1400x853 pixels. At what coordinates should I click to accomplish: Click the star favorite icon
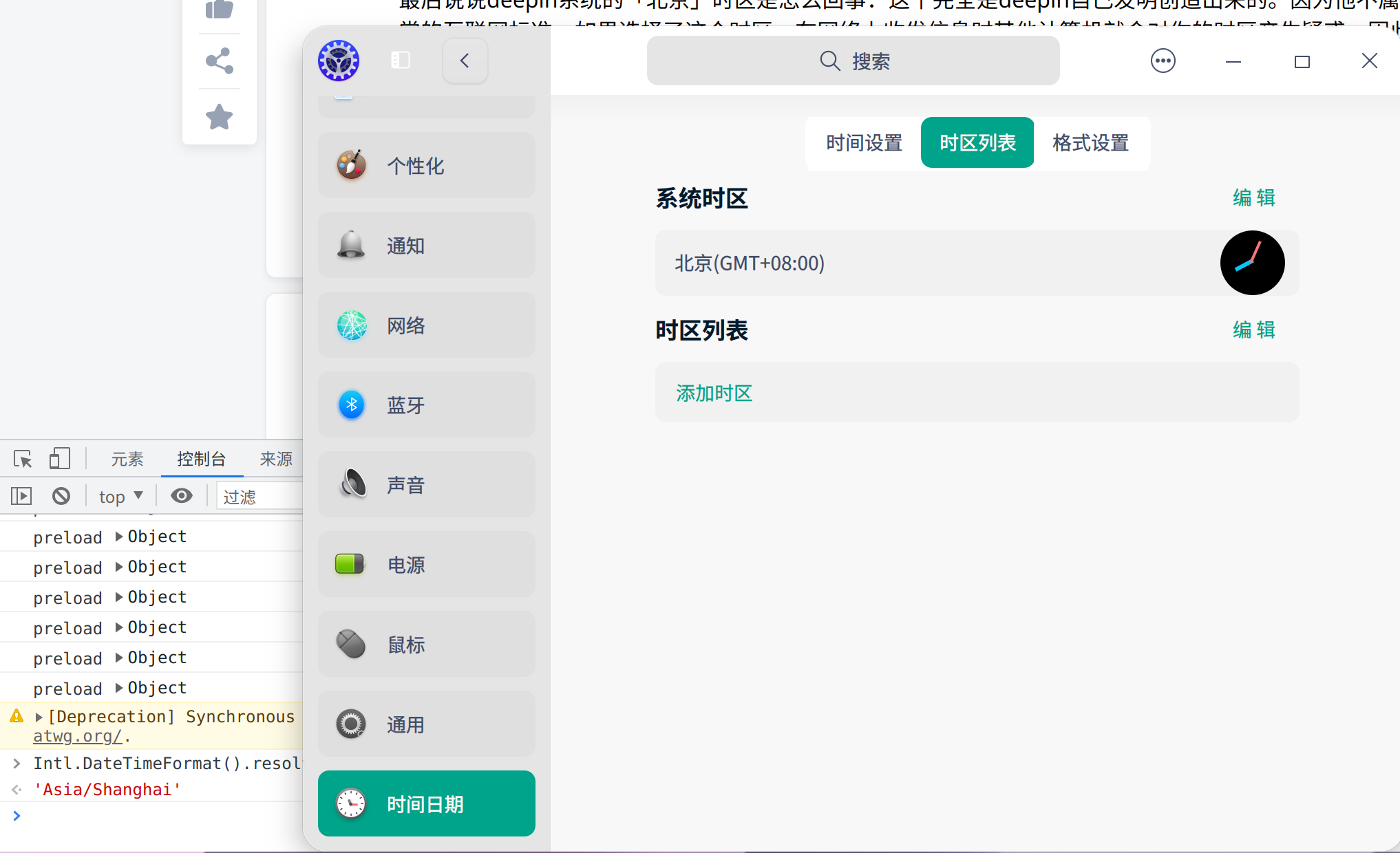220,117
